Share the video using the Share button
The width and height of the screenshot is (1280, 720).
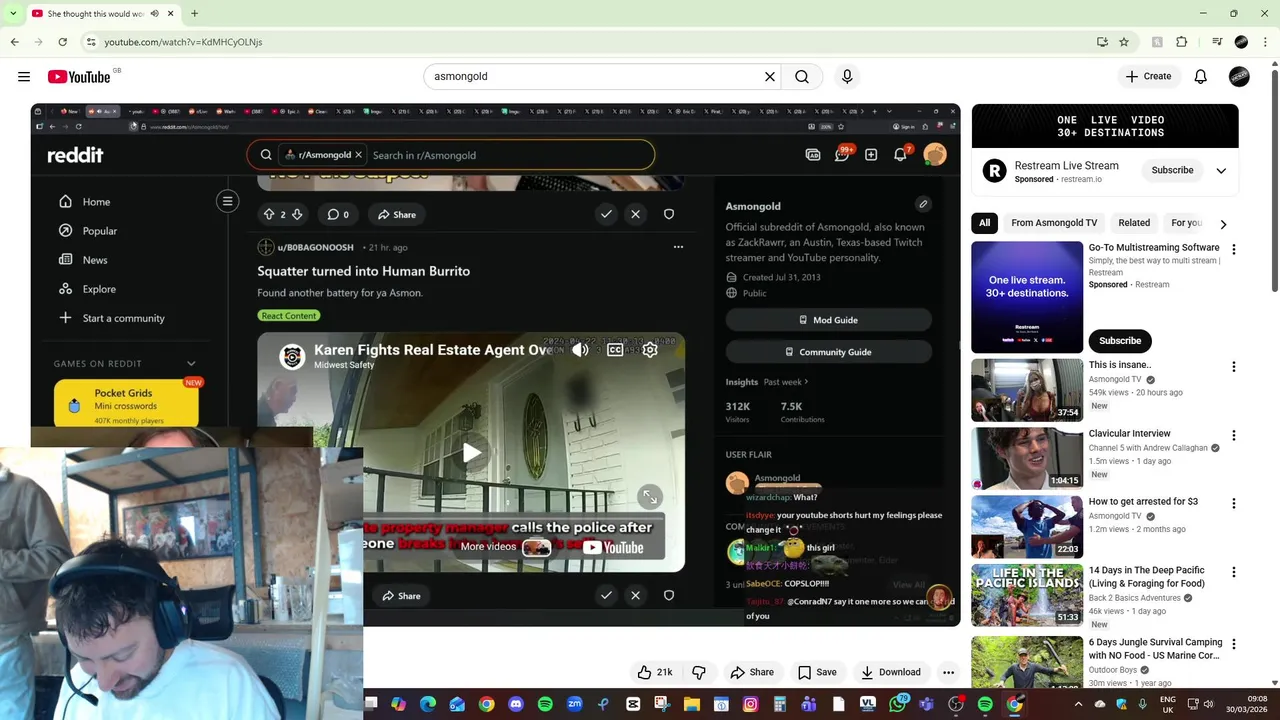coord(752,672)
